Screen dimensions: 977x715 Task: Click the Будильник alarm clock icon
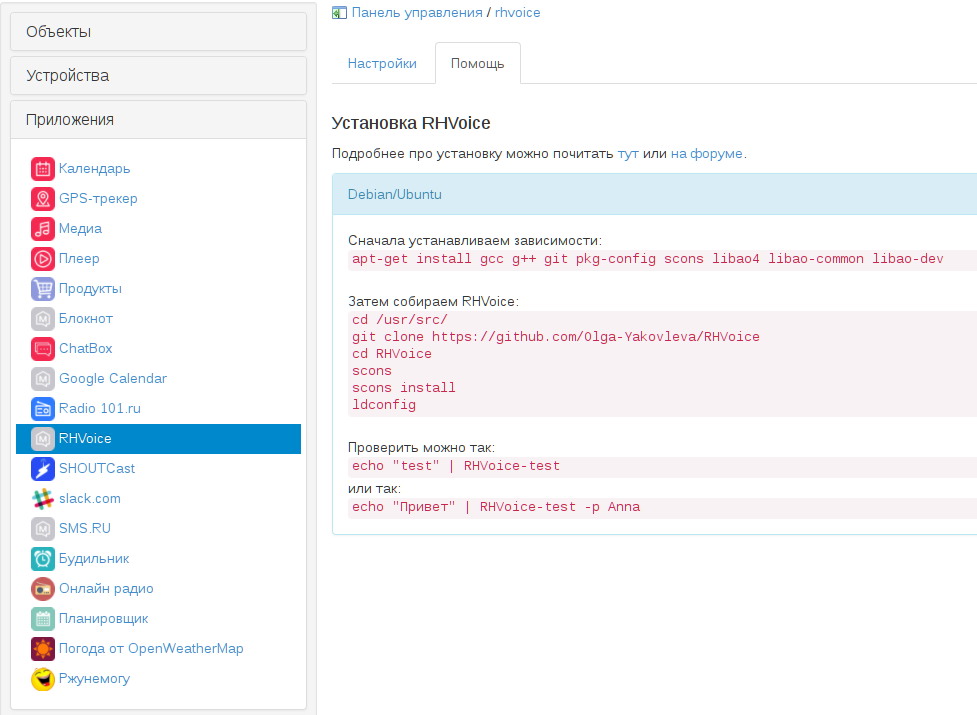point(42,559)
